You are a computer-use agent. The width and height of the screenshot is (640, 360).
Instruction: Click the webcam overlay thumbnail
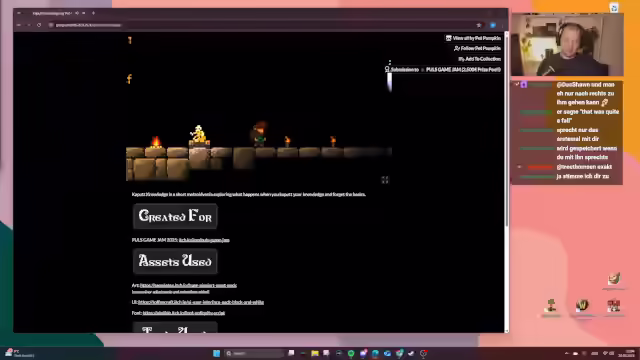pos(567,44)
